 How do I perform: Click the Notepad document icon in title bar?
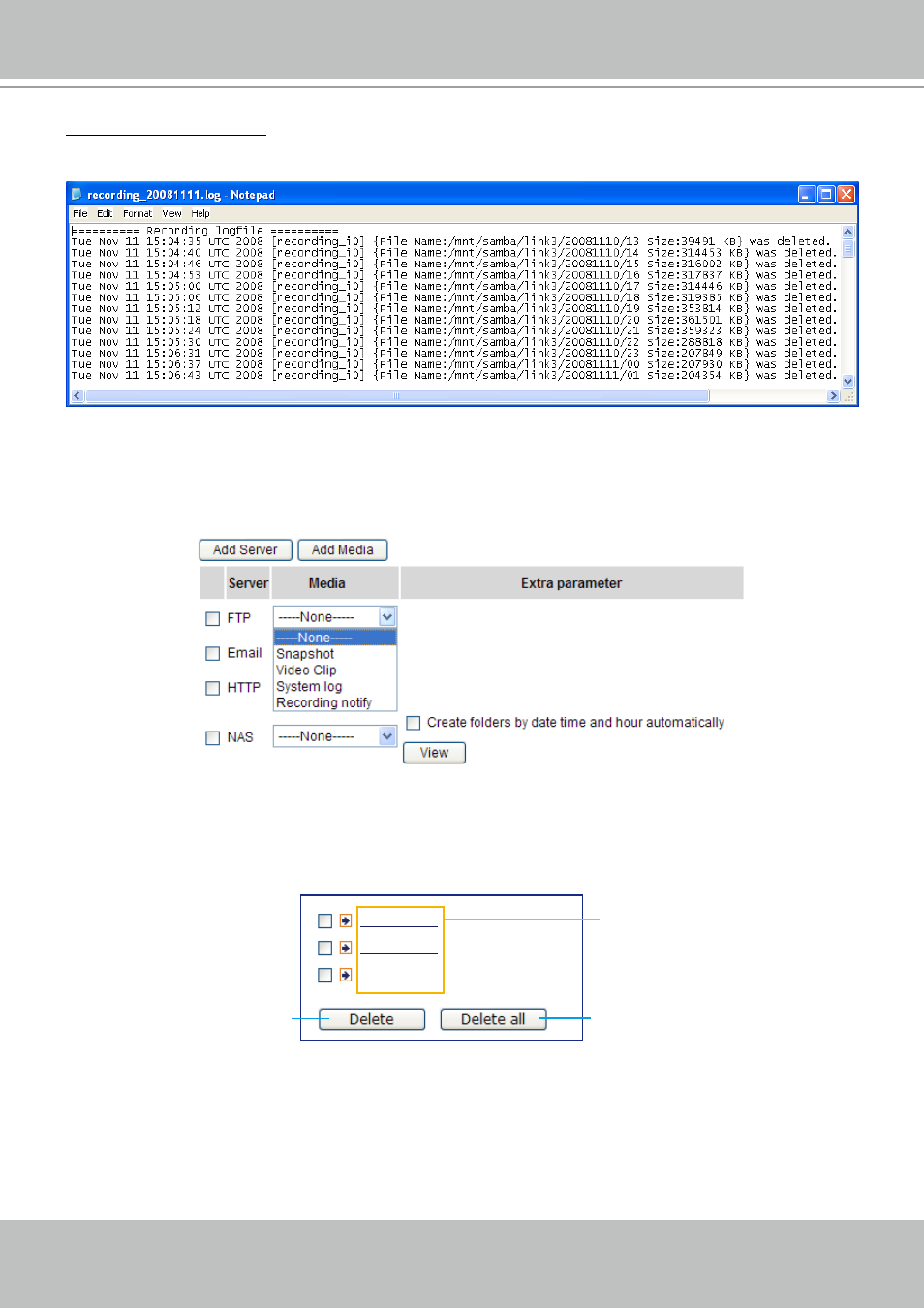coord(77,195)
